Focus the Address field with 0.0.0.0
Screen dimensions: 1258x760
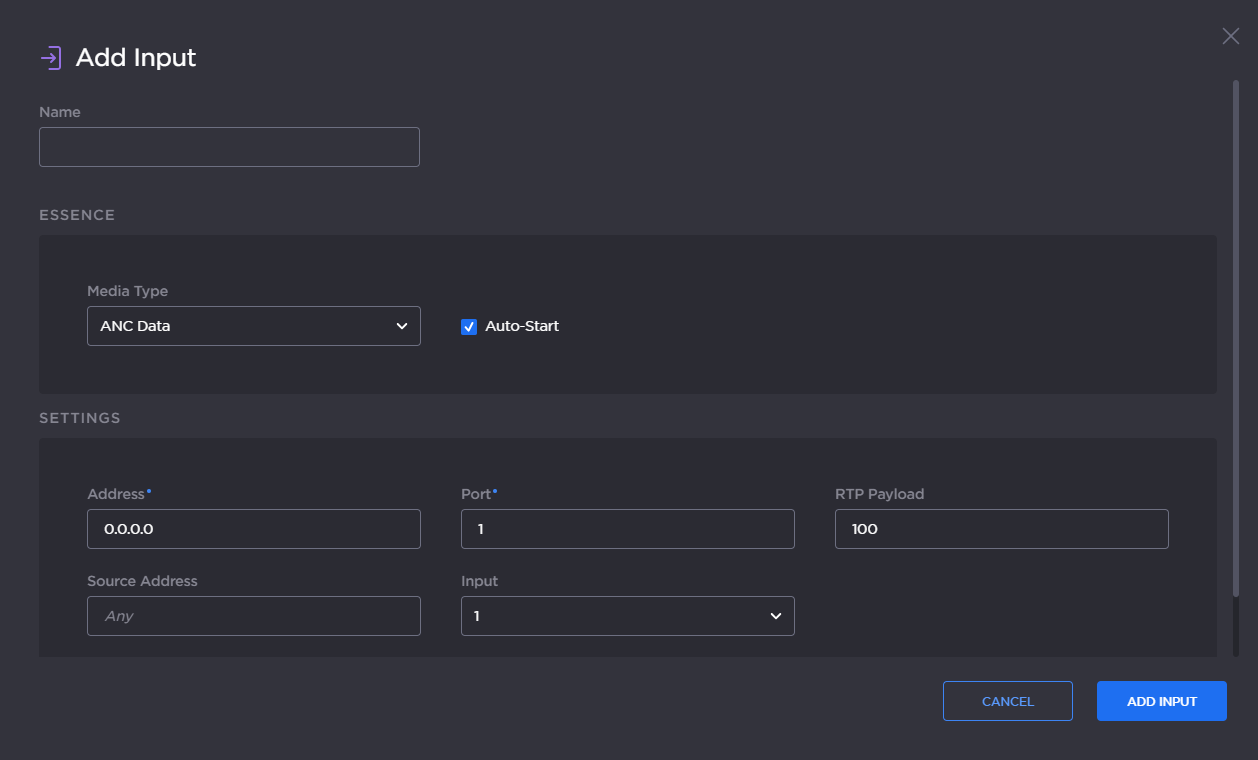click(254, 529)
